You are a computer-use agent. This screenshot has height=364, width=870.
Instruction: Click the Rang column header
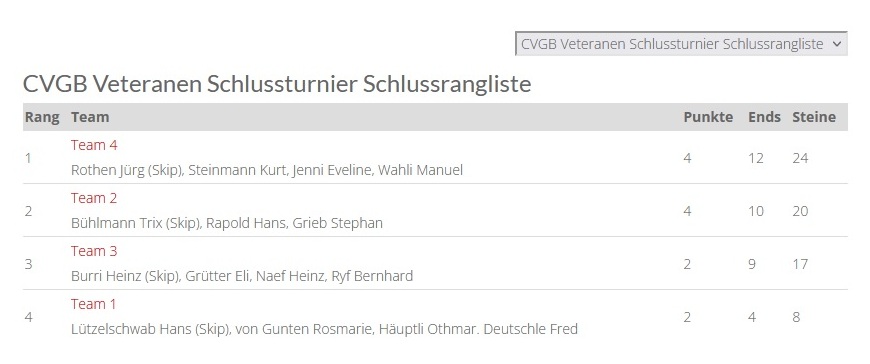click(42, 117)
